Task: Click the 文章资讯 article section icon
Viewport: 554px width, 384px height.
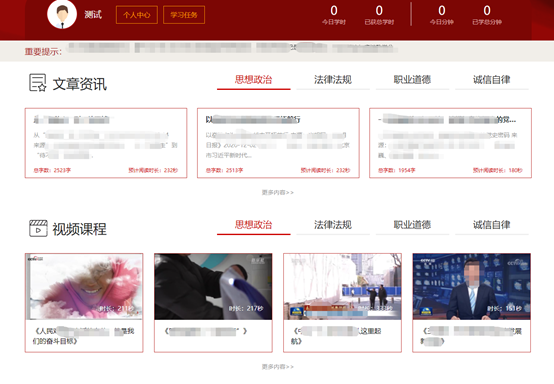Action: (x=37, y=83)
